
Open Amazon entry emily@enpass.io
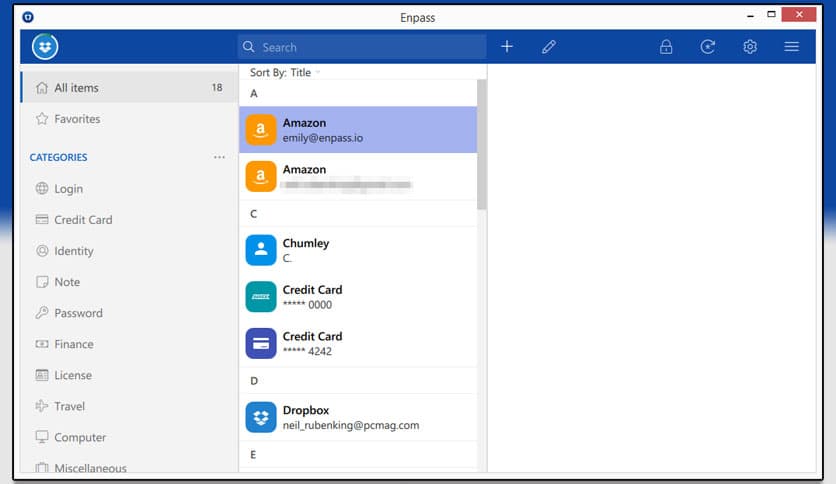click(x=358, y=130)
